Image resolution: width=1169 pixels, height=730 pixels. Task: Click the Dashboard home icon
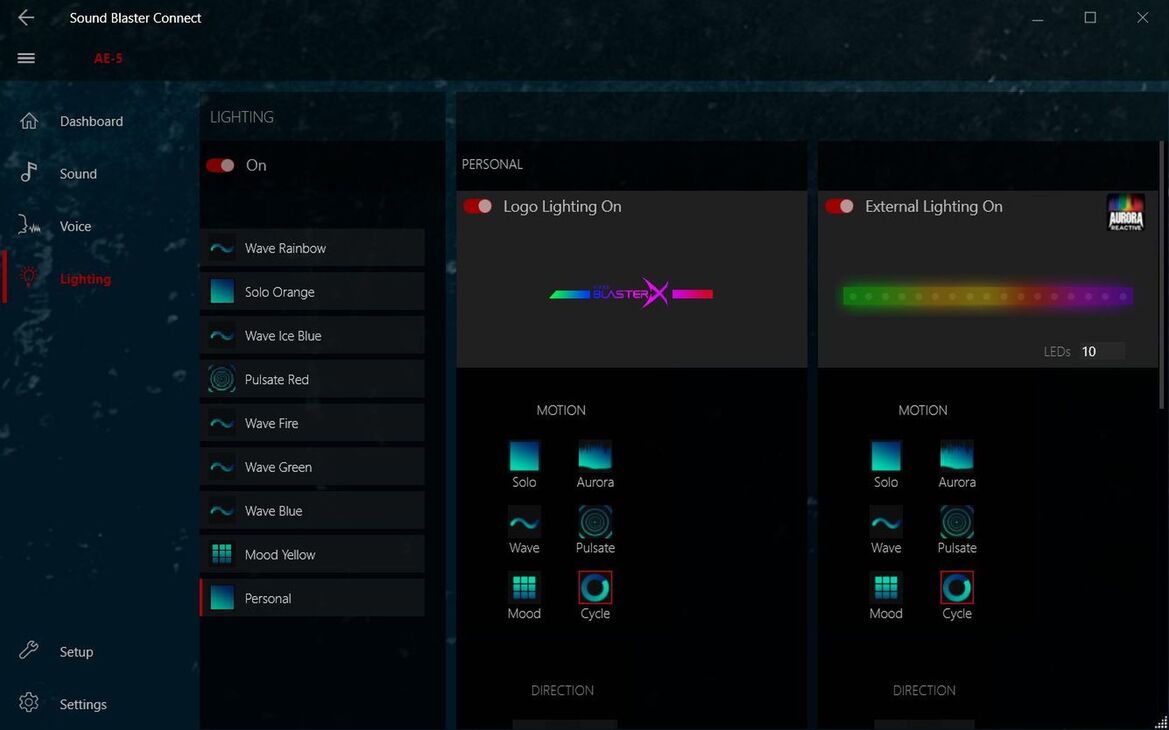[x=28, y=121]
